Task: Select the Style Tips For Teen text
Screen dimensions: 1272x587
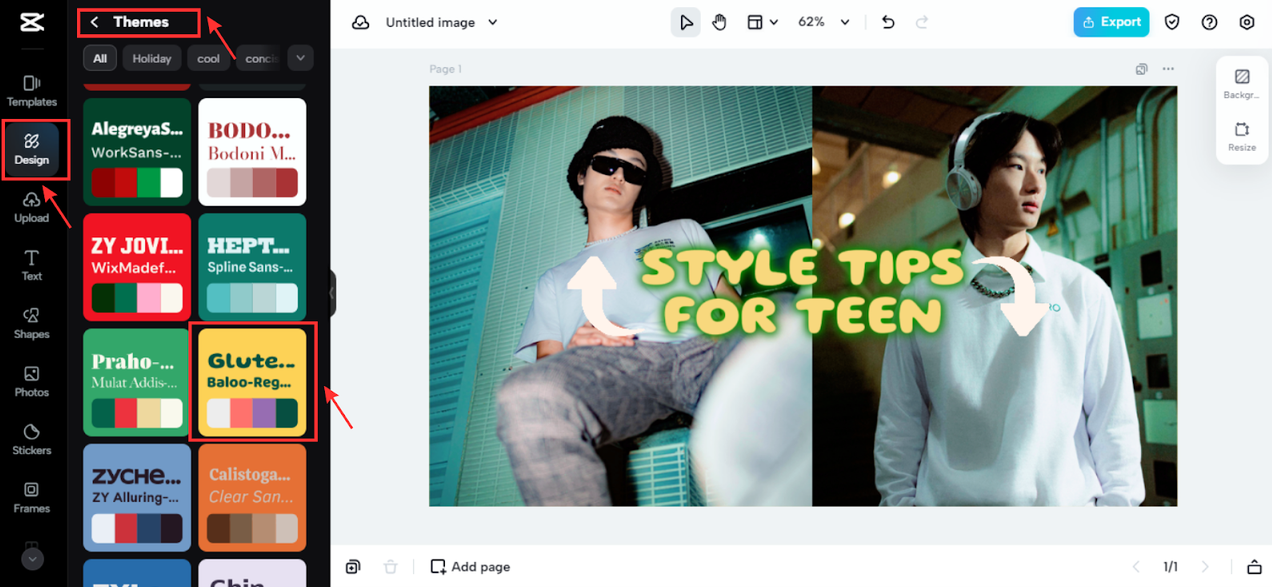Action: [x=802, y=292]
